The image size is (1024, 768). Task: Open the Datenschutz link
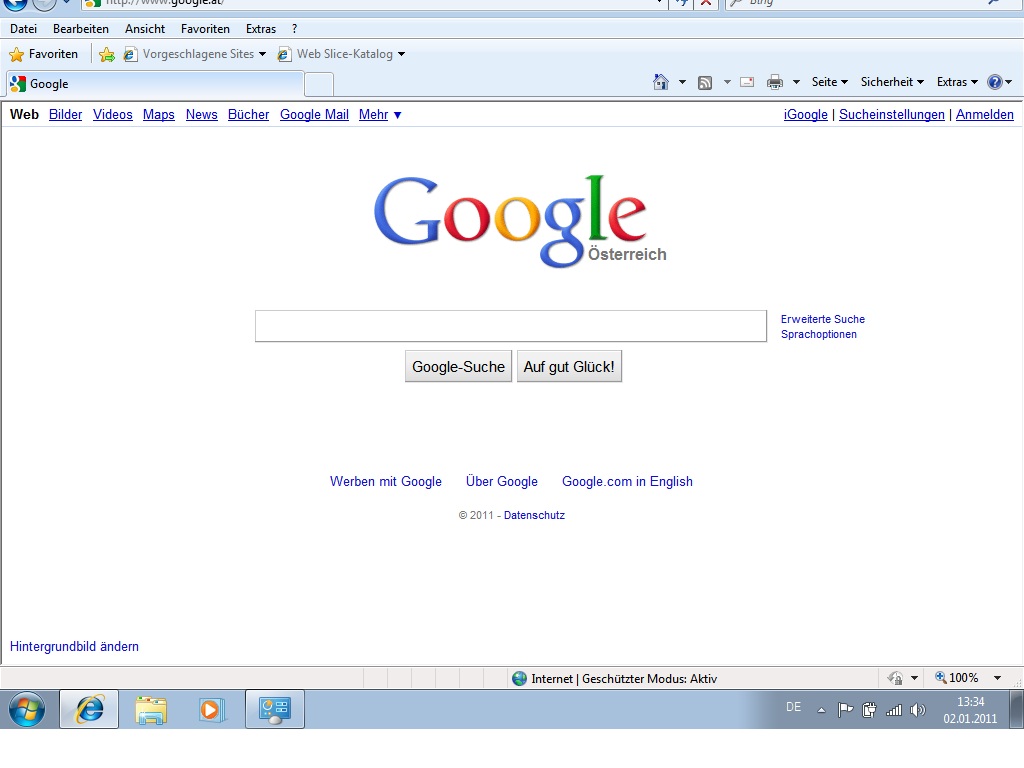pos(534,515)
